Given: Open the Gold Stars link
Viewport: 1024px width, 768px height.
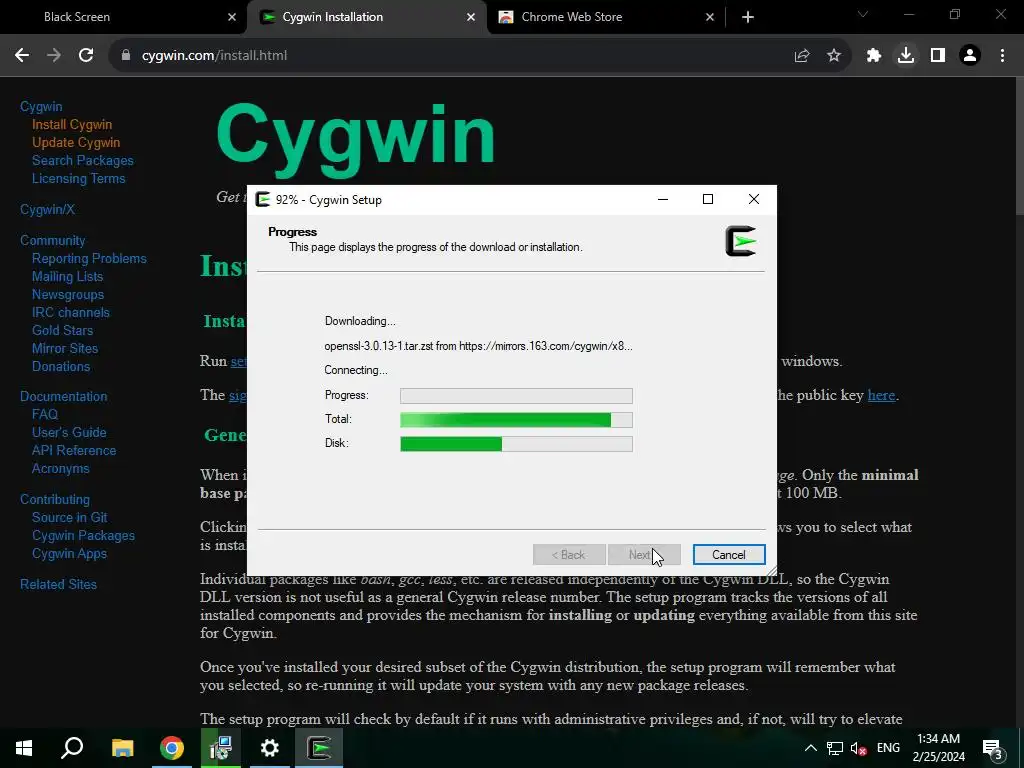Looking at the screenshot, I should (62, 330).
